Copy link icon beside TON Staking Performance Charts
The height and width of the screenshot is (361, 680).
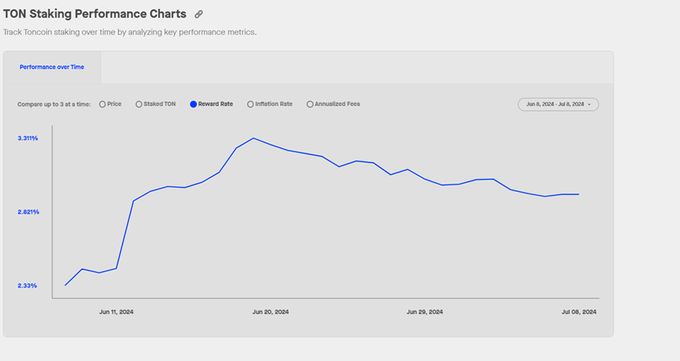coord(199,14)
